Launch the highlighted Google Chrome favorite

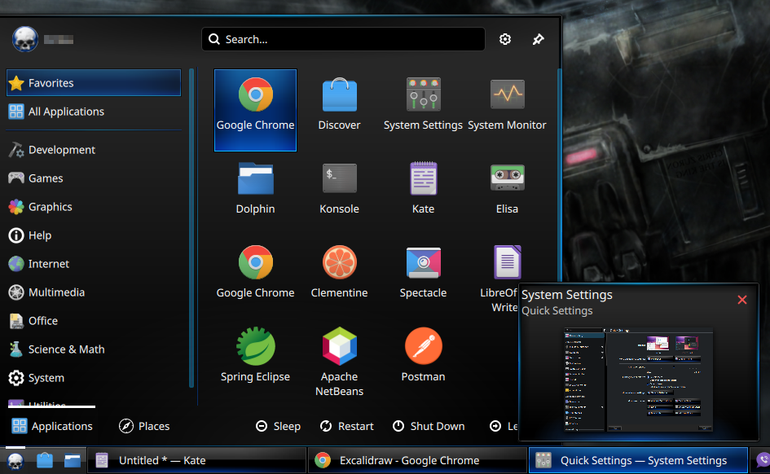point(255,110)
